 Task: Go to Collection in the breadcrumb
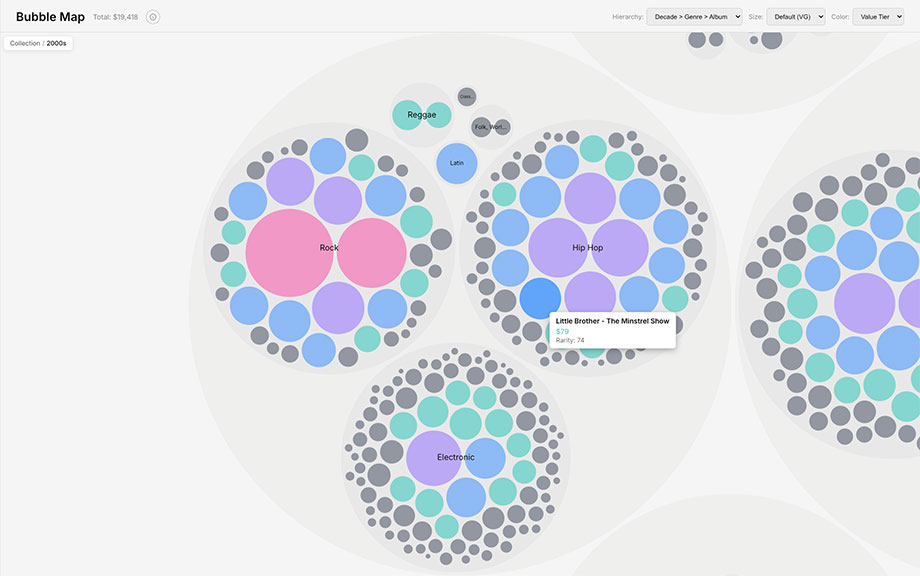25,44
